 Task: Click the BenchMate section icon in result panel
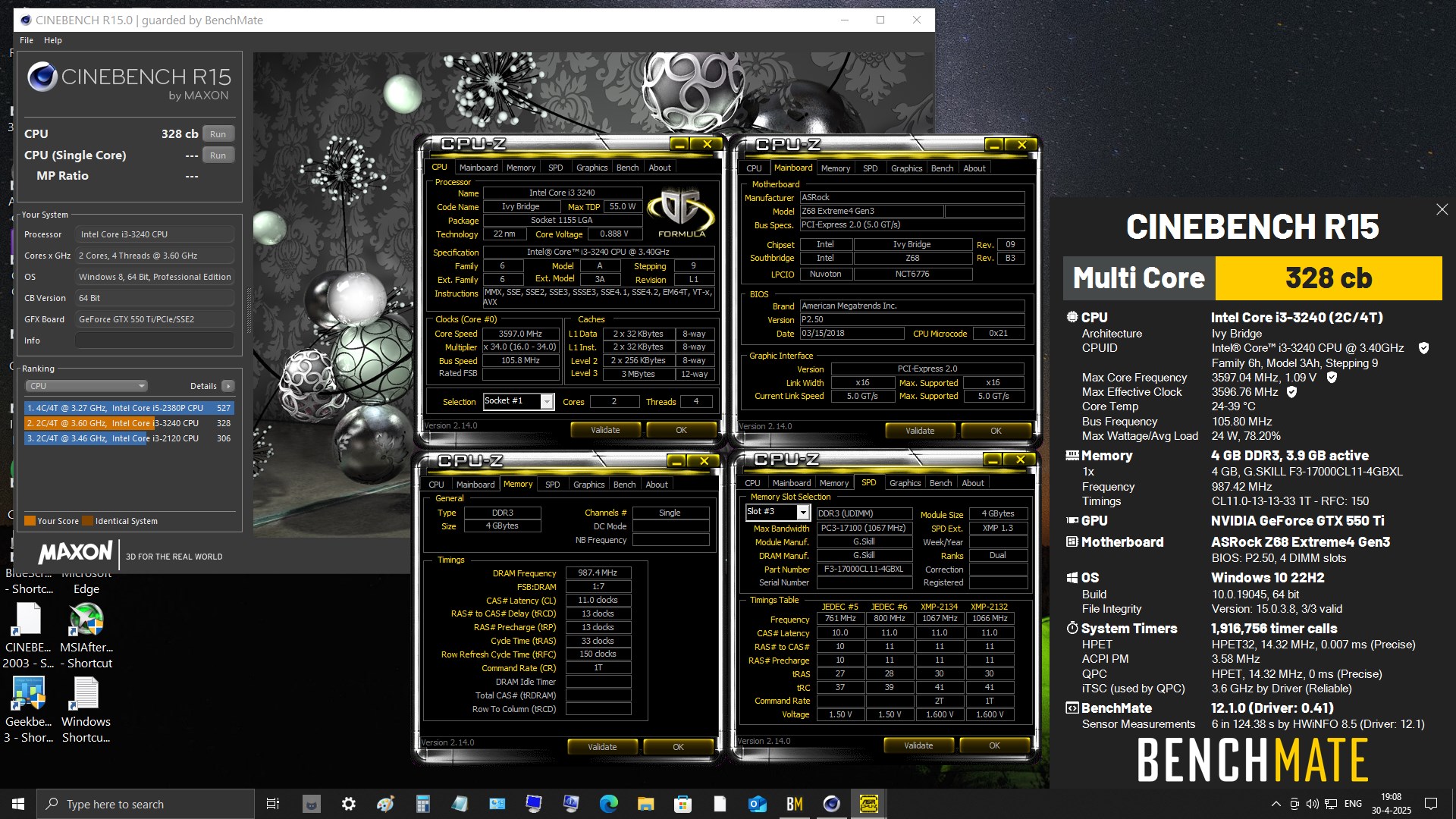tap(1072, 708)
